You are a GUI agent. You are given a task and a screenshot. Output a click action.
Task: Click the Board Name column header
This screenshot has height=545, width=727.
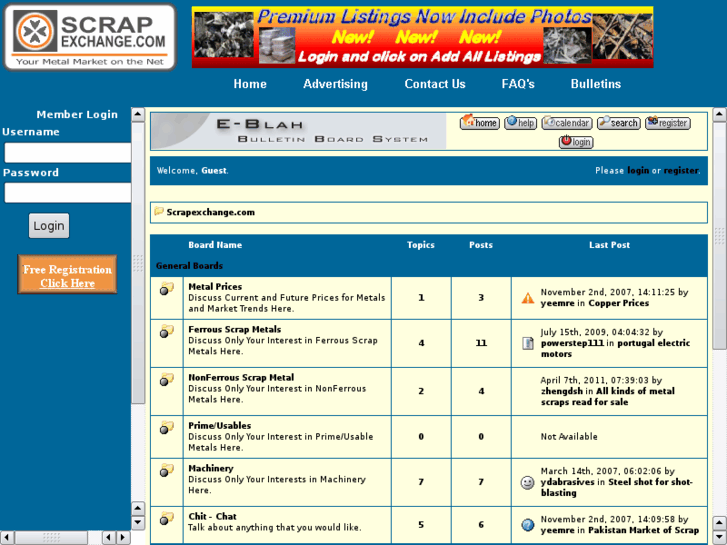[215, 245]
